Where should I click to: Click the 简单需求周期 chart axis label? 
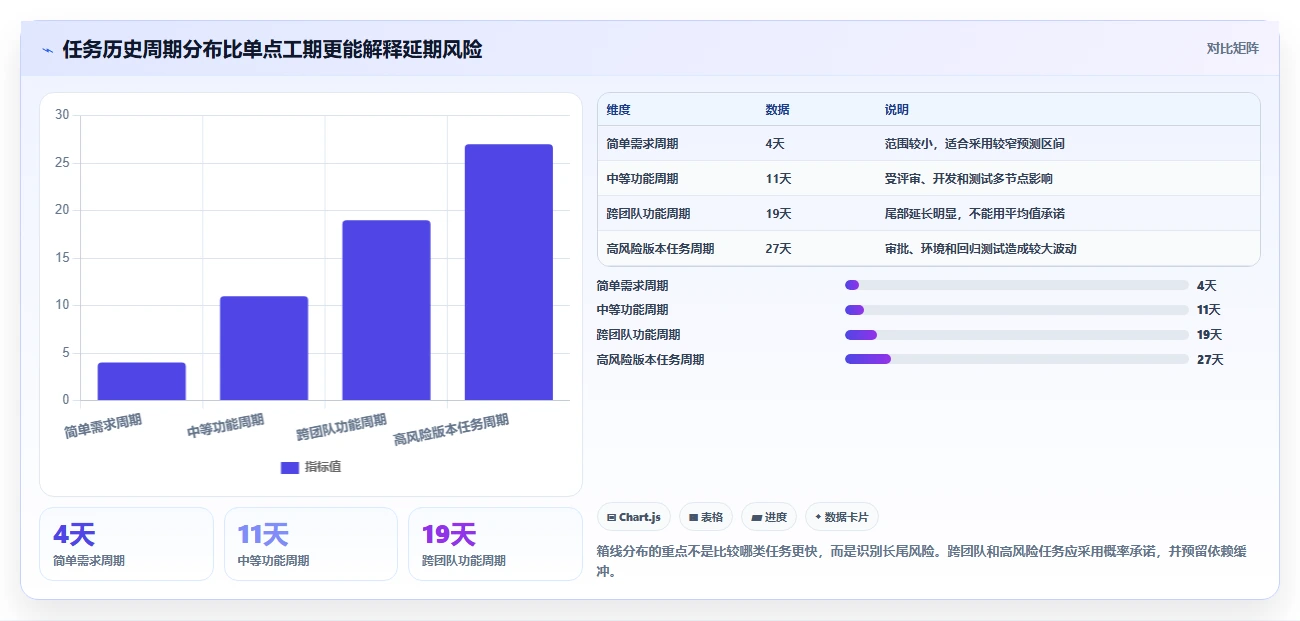click(x=103, y=427)
